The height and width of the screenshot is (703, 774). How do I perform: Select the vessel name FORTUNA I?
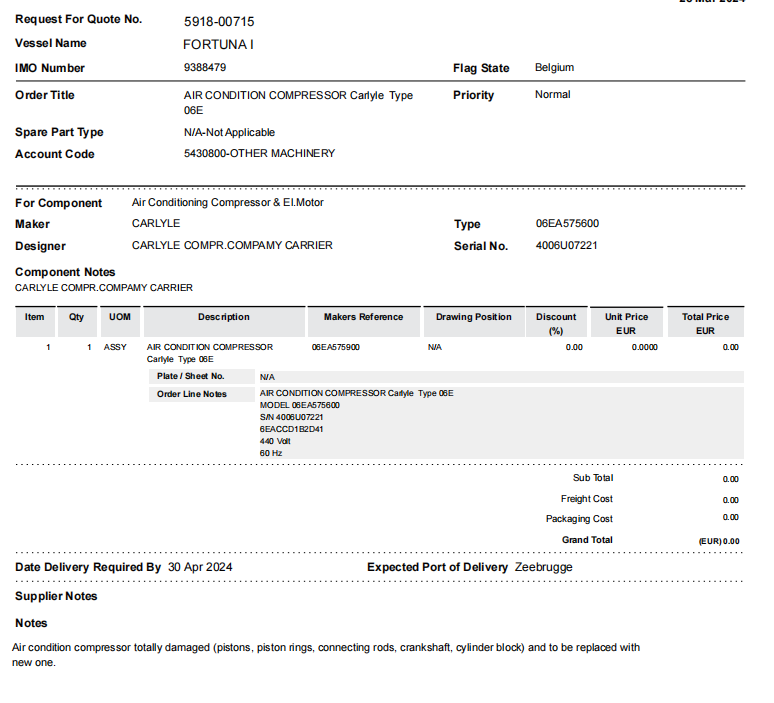click(x=218, y=44)
